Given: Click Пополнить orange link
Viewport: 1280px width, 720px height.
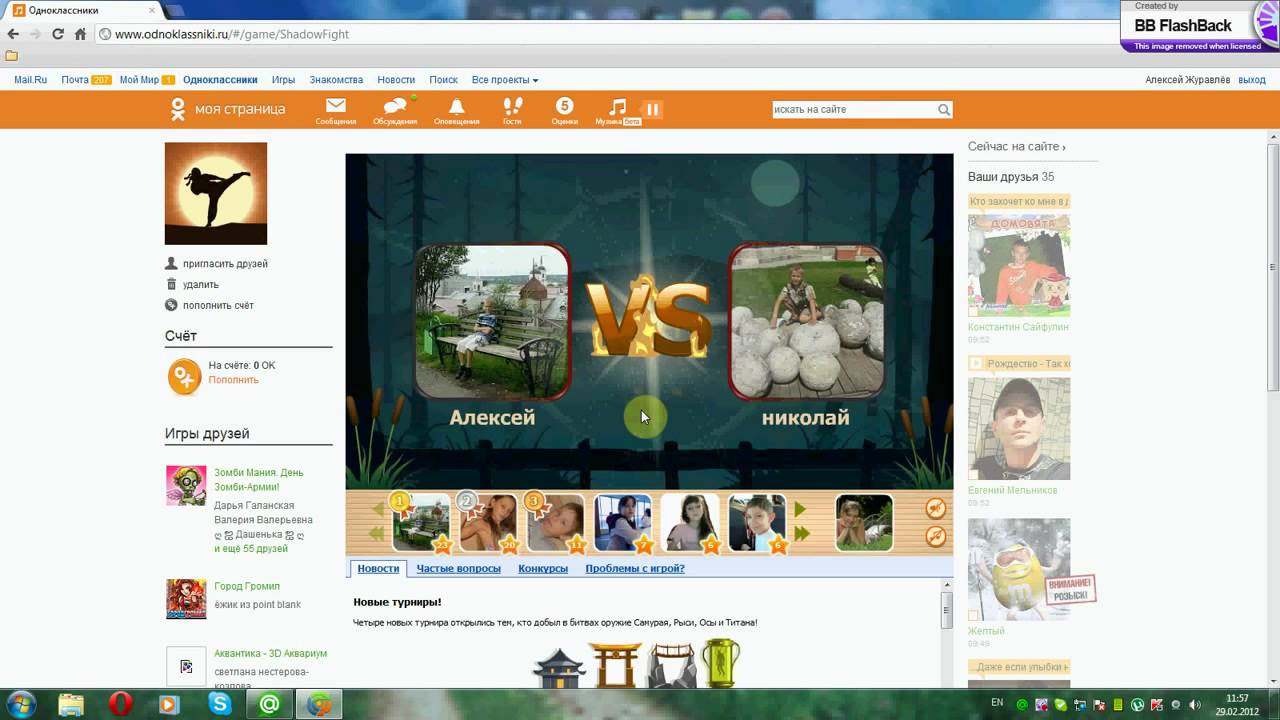Looking at the screenshot, I should pos(233,380).
